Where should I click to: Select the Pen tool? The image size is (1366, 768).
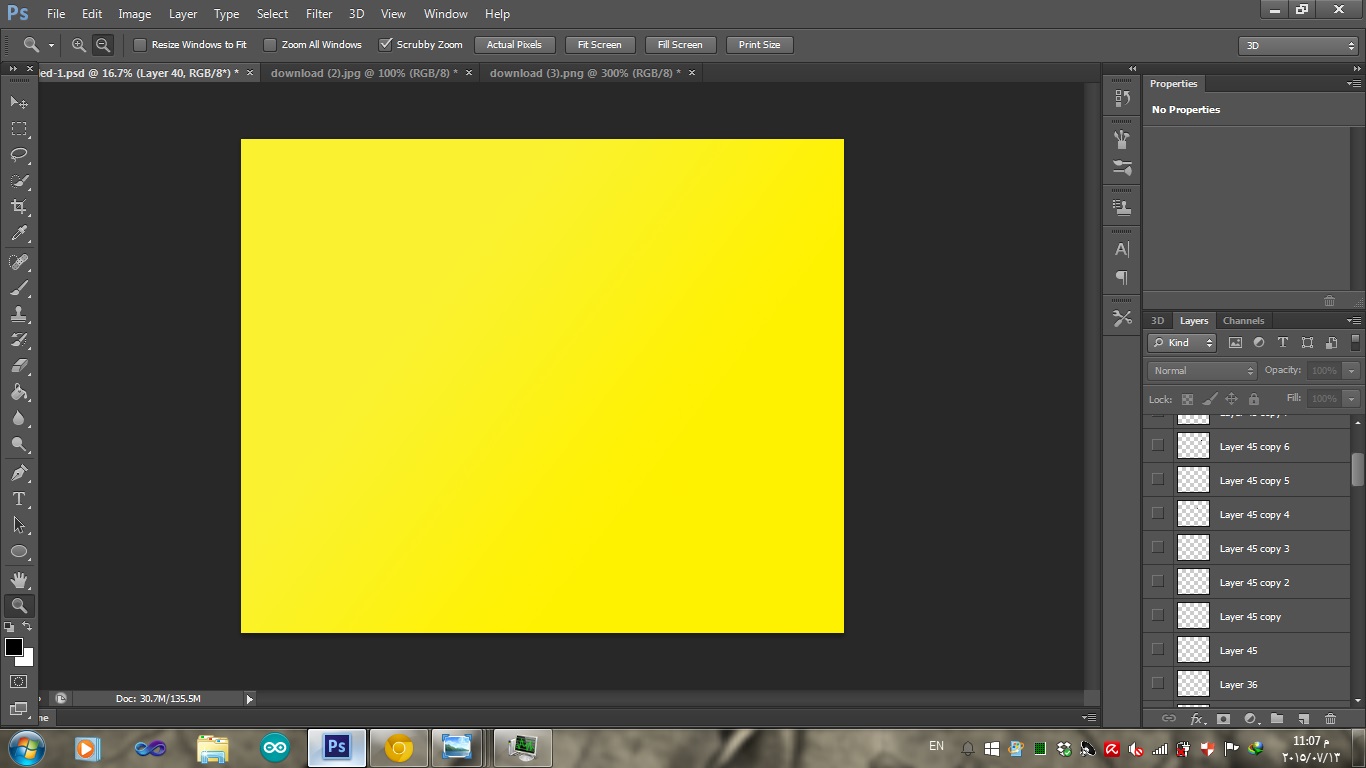[x=19, y=473]
